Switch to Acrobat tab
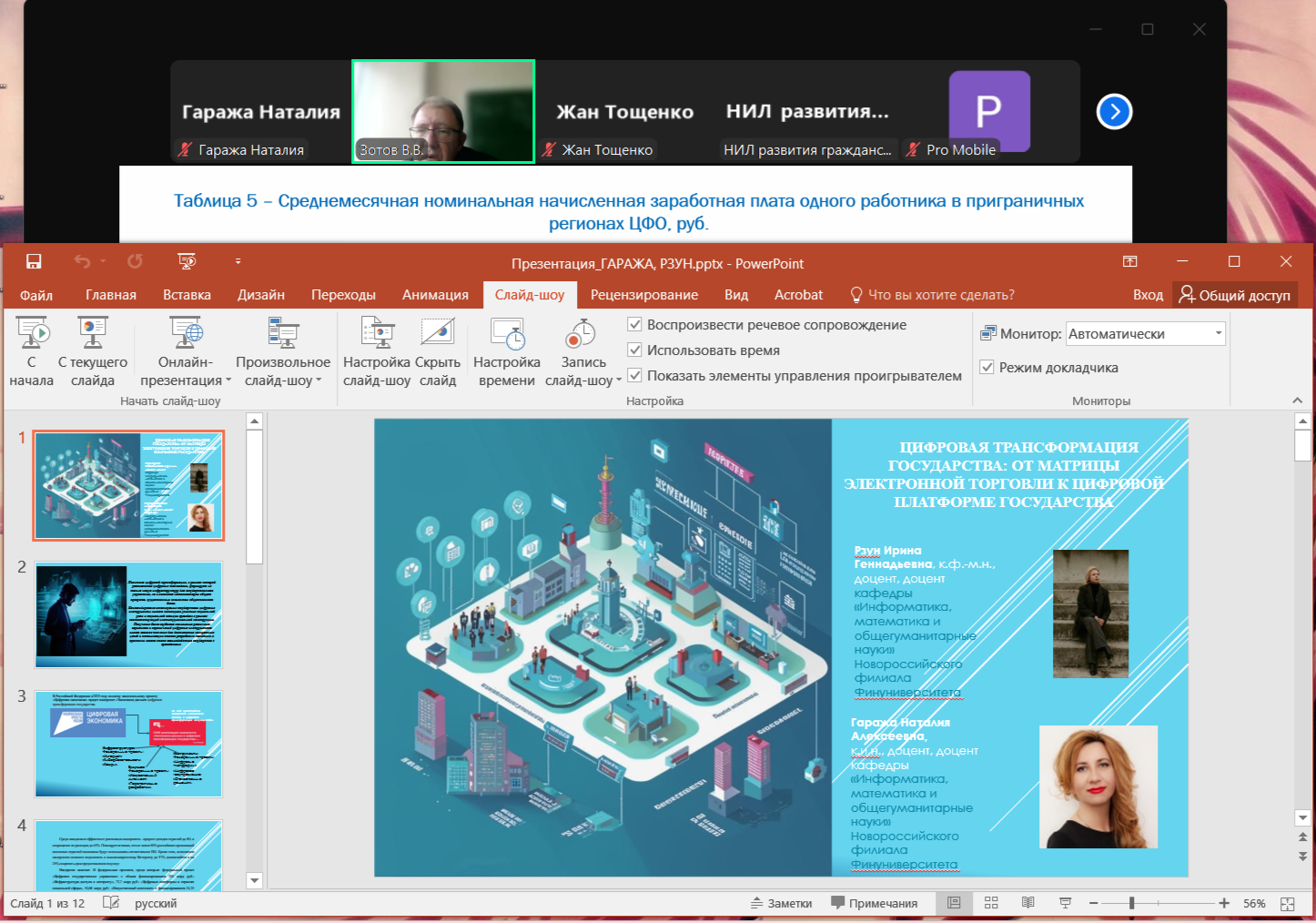Viewport: 1316px width, 923px height. tap(798, 295)
